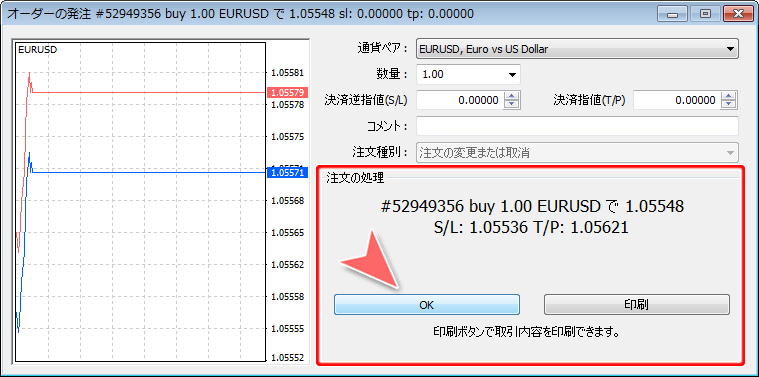Click the 印刷ボタンで取引内容を印刷できます hint text
The height and width of the screenshot is (377, 759).
point(527,332)
